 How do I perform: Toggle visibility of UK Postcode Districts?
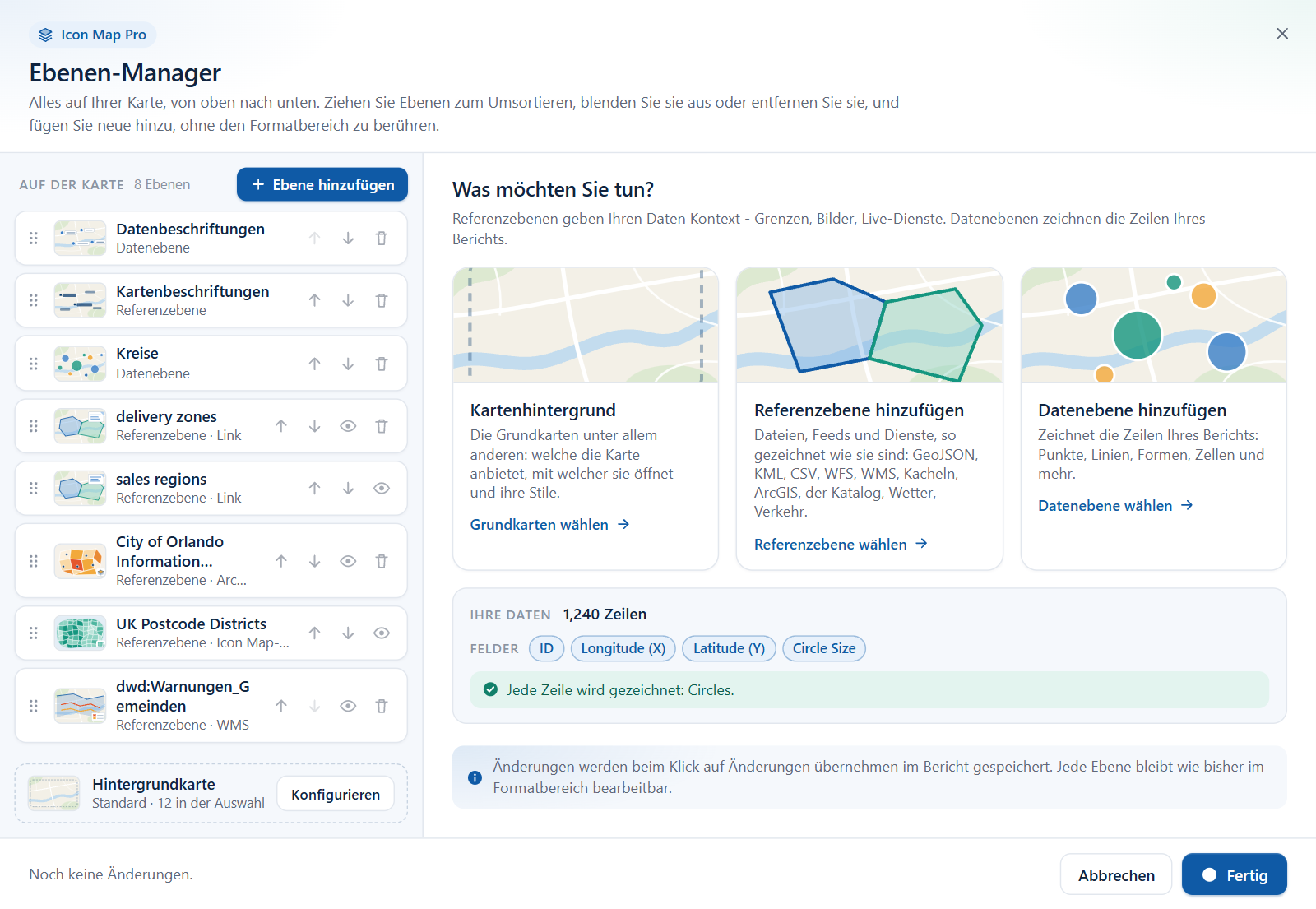coord(382,633)
